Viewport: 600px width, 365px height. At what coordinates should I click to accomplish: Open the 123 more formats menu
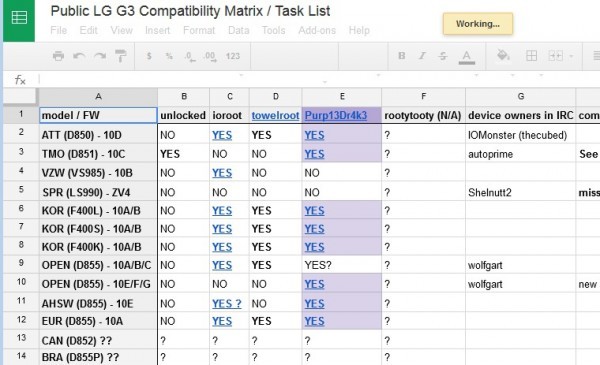click(233, 56)
